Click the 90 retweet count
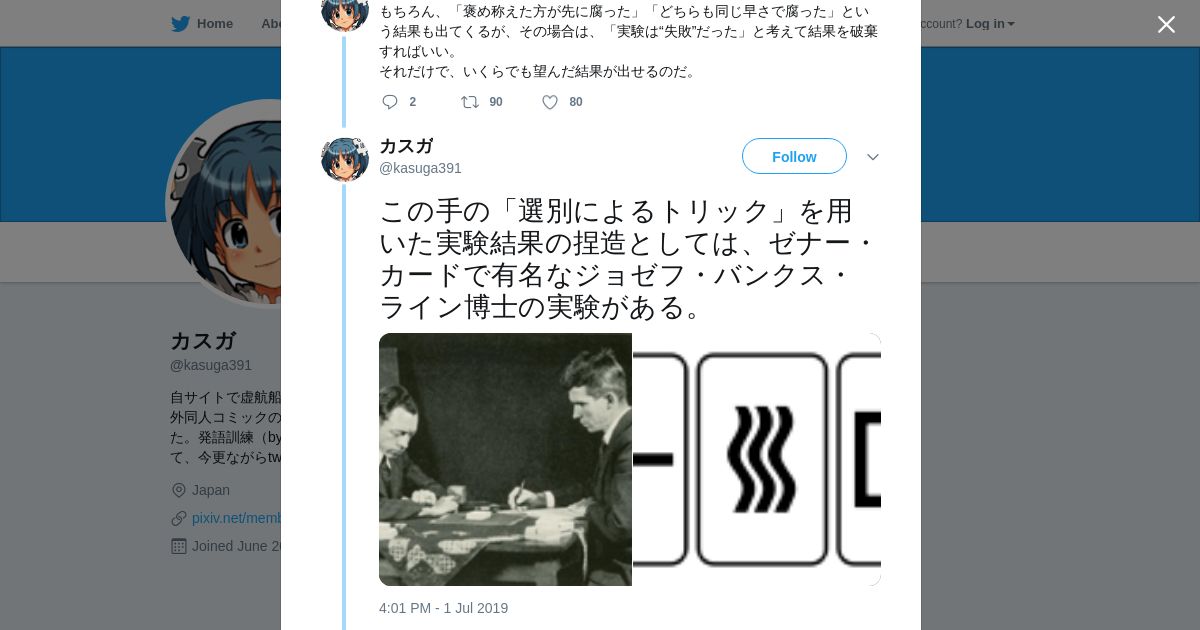 pyautogui.click(x=496, y=102)
